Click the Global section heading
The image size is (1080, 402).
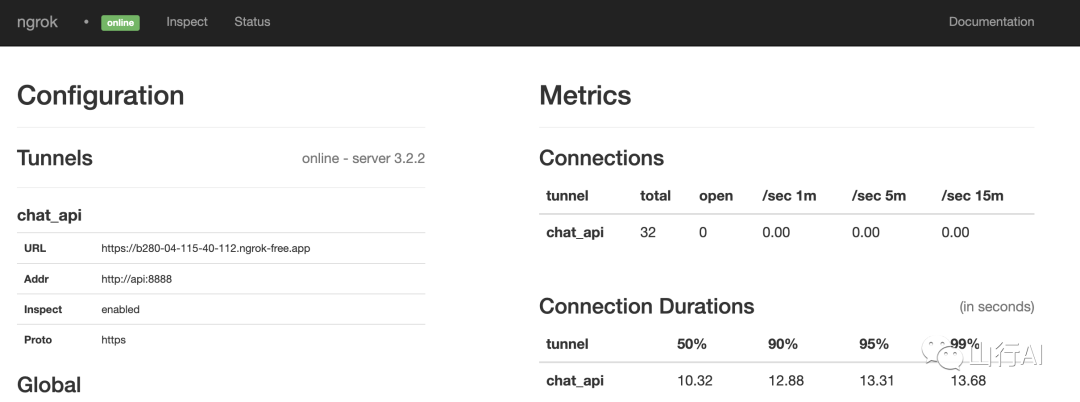click(49, 385)
